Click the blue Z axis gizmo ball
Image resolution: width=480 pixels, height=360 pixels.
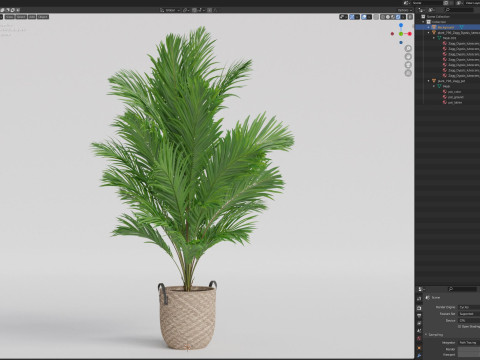pyautogui.click(x=401, y=25)
